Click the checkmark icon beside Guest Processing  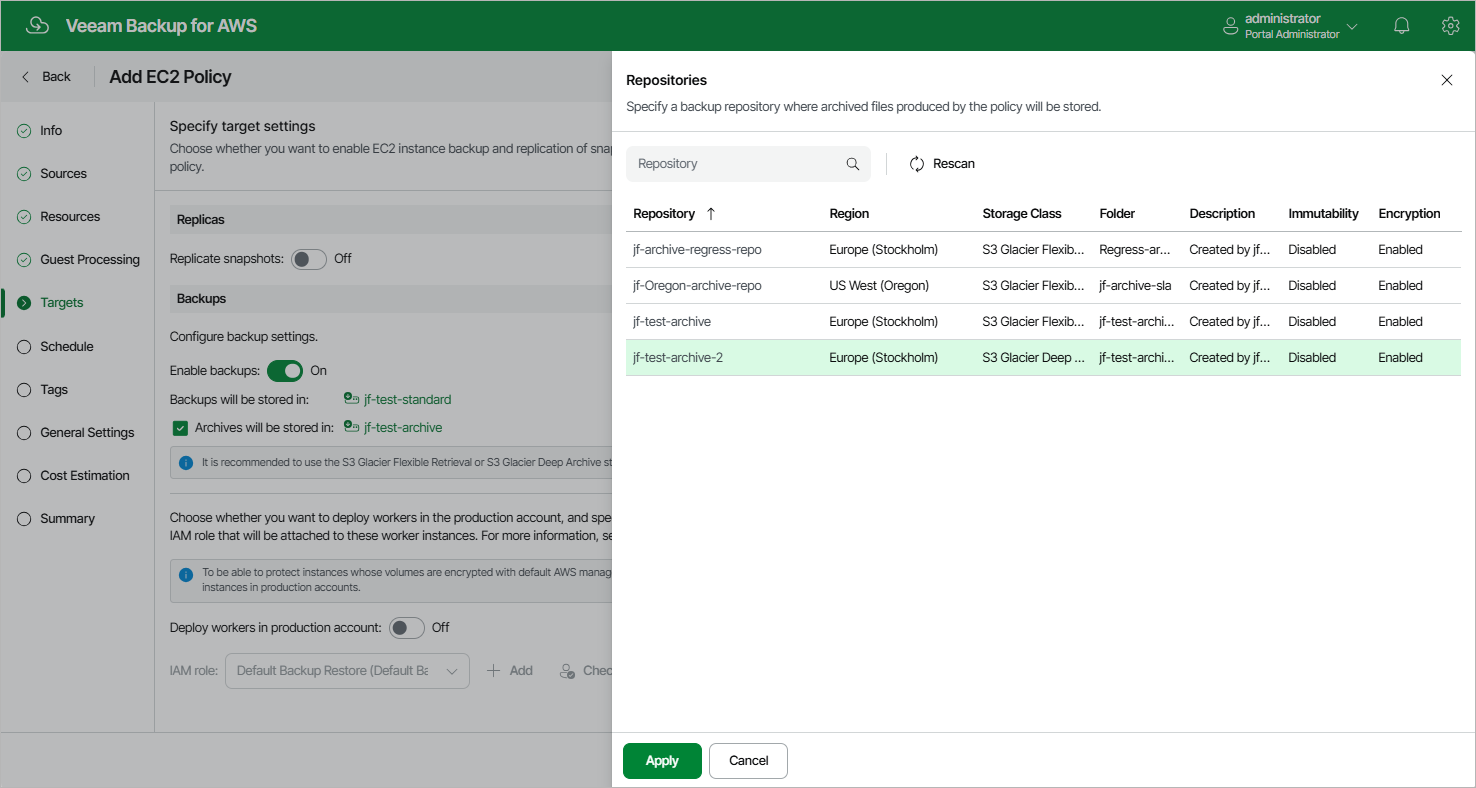pyautogui.click(x=24, y=260)
